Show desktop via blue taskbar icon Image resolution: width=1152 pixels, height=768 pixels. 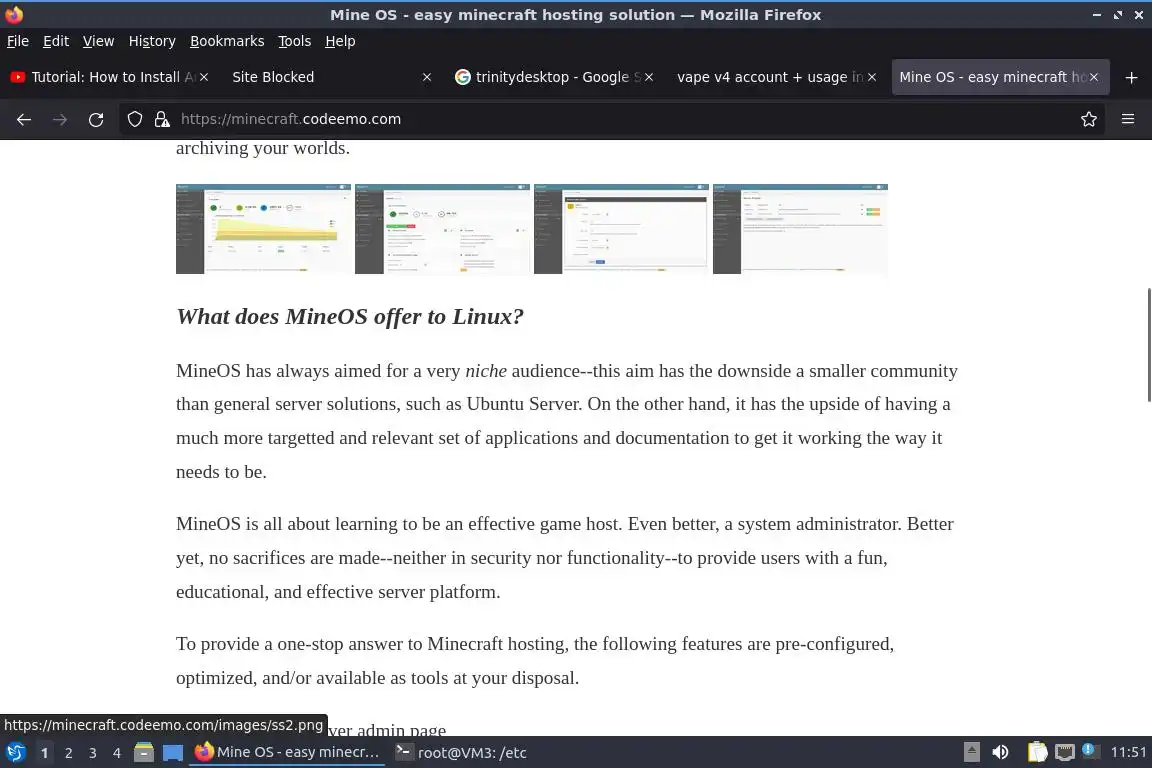[173, 753]
